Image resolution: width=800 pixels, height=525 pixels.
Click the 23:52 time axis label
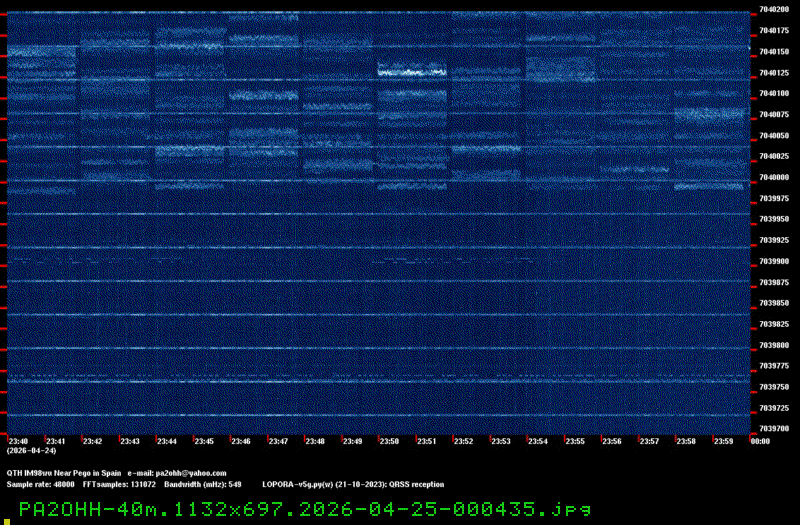(x=463, y=441)
